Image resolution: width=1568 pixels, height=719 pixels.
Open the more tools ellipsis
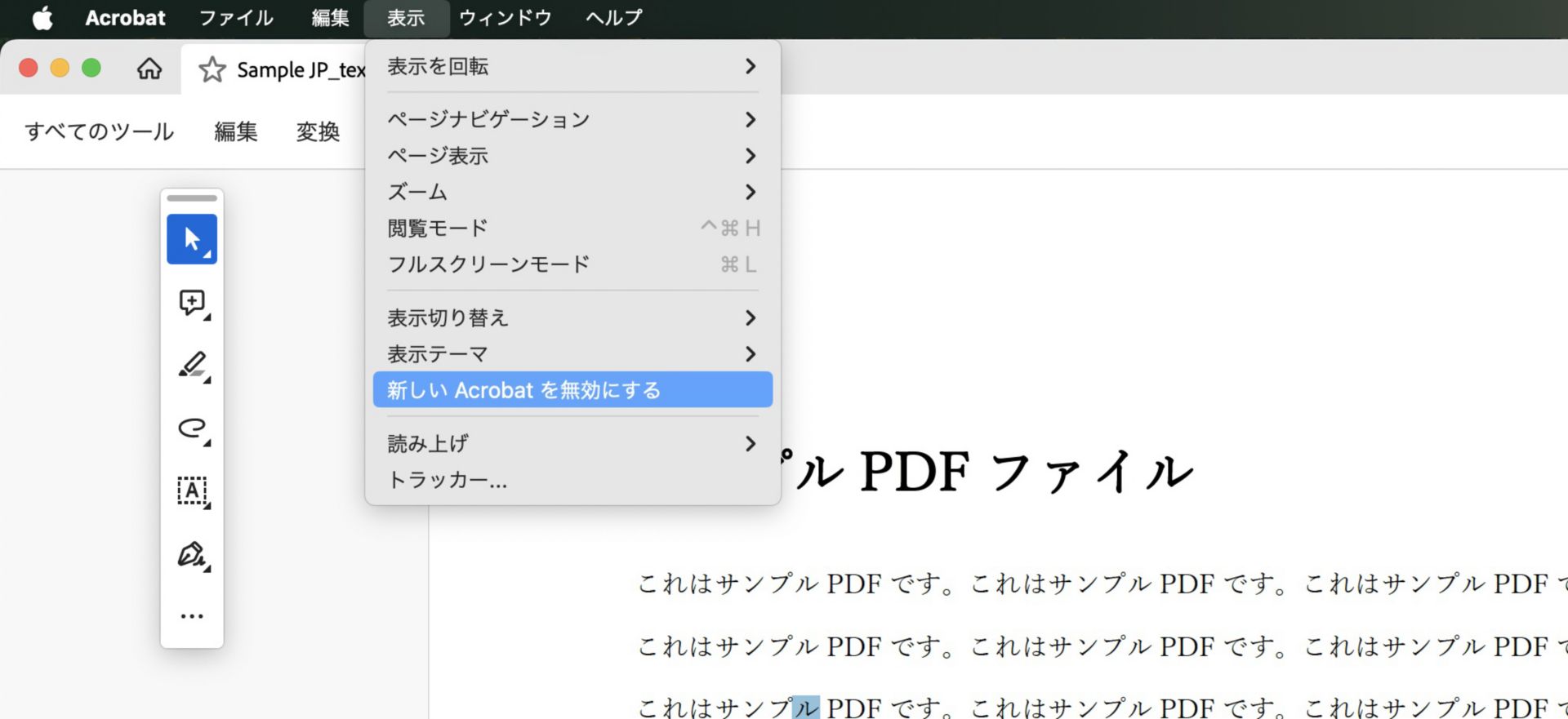click(x=192, y=616)
